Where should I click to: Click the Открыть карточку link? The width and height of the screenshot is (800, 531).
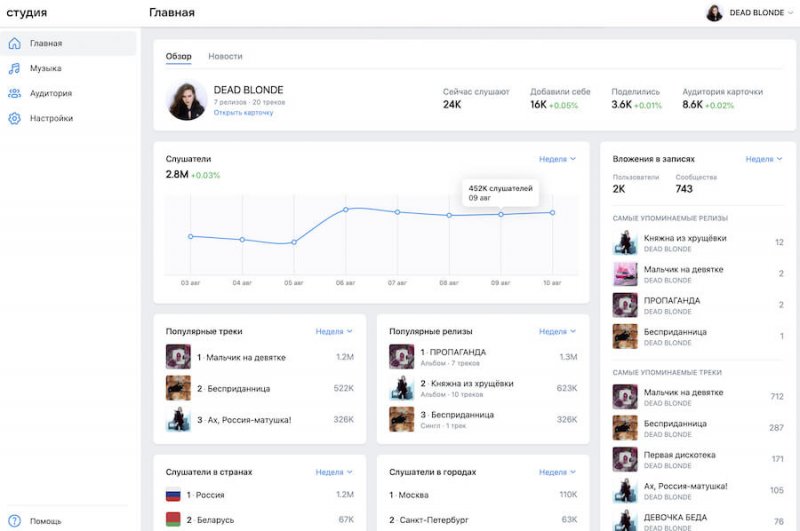pyautogui.click(x=243, y=113)
